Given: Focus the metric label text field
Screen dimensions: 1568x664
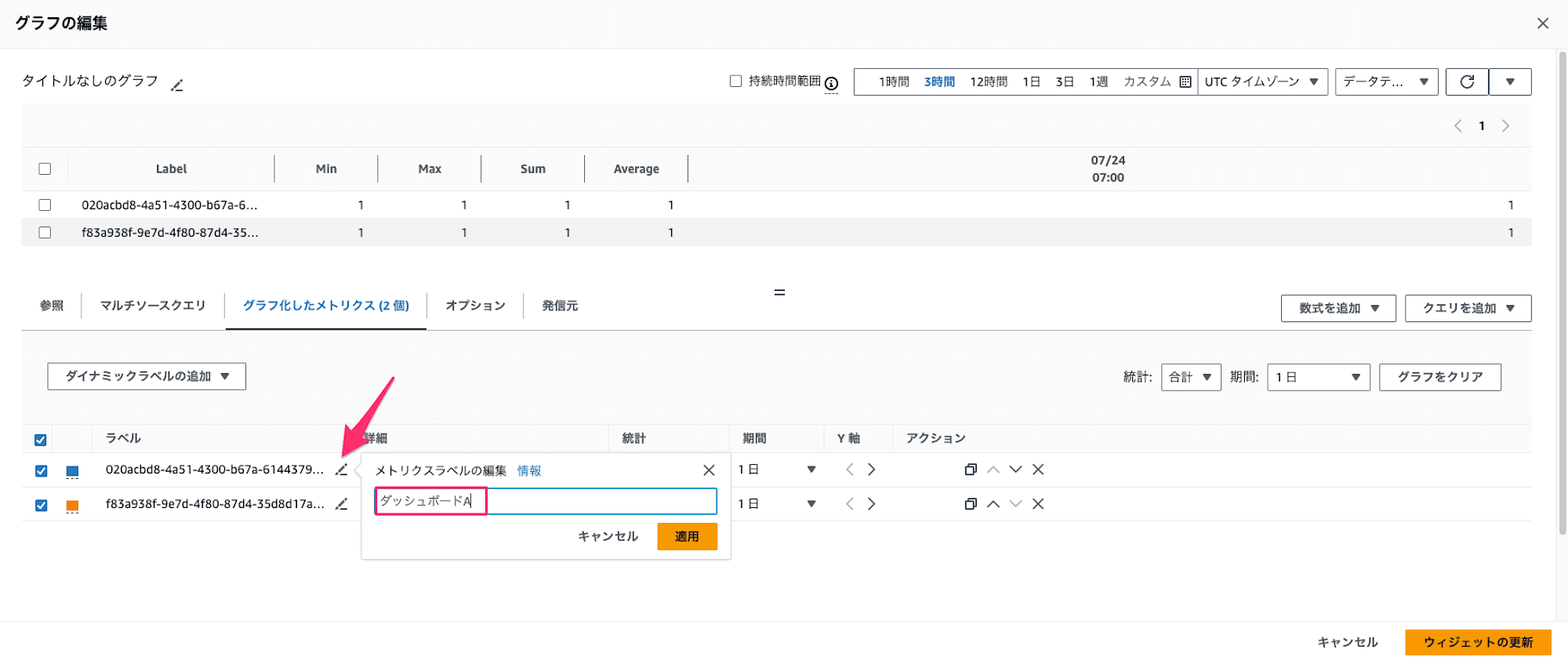Looking at the screenshot, I should tap(546, 501).
